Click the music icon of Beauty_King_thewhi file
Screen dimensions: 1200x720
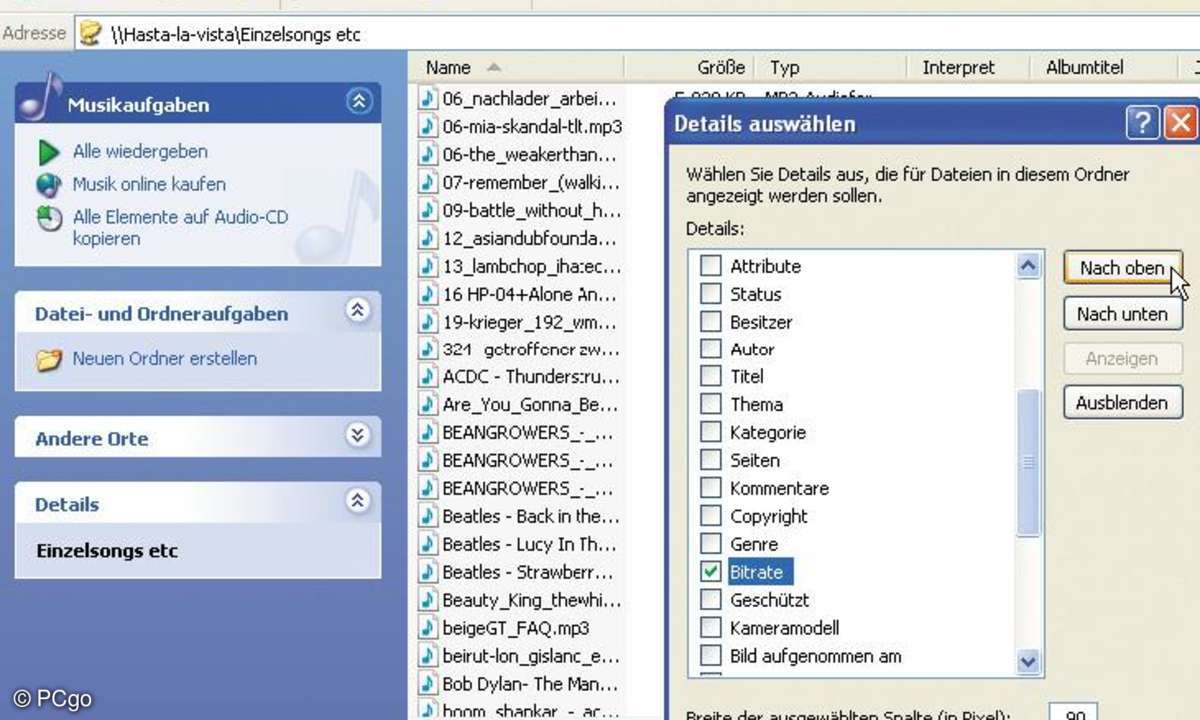point(428,600)
